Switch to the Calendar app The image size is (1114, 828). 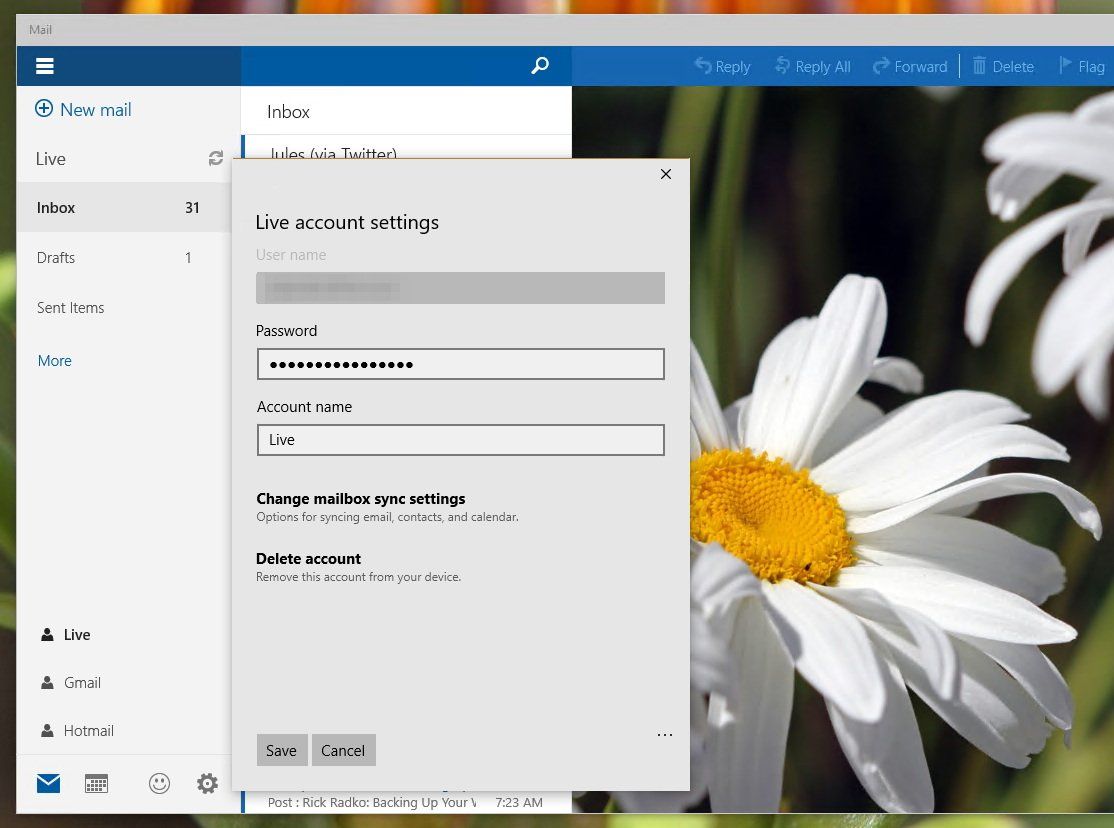[96, 783]
